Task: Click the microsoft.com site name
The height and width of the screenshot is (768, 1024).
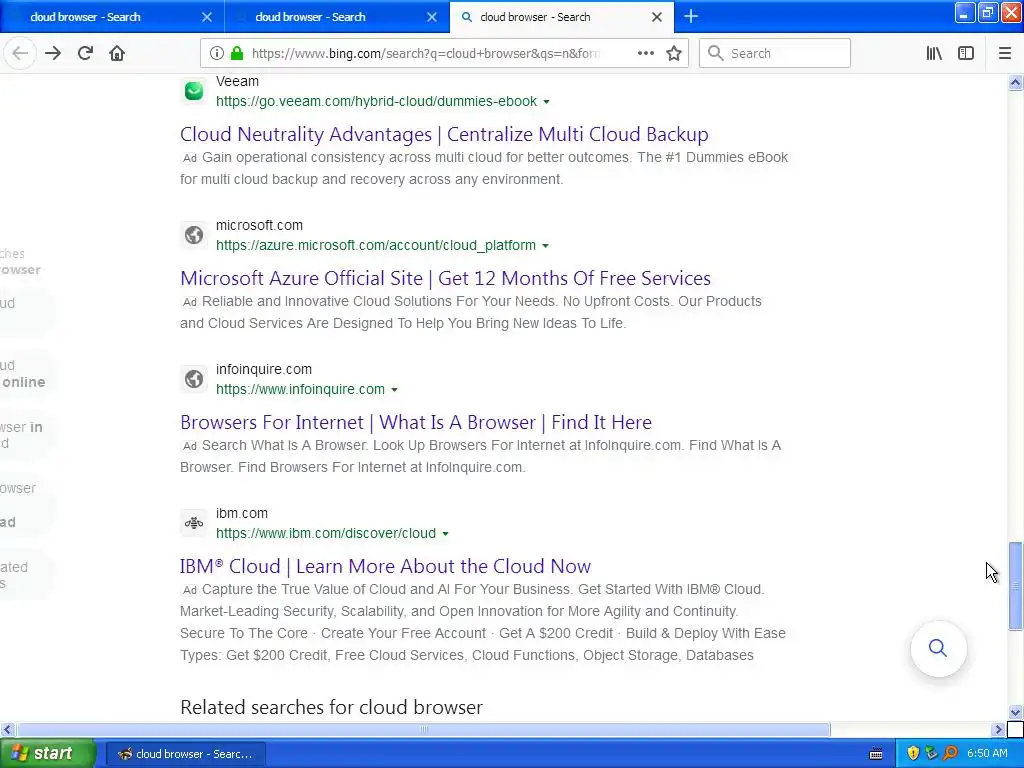Action: click(259, 225)
